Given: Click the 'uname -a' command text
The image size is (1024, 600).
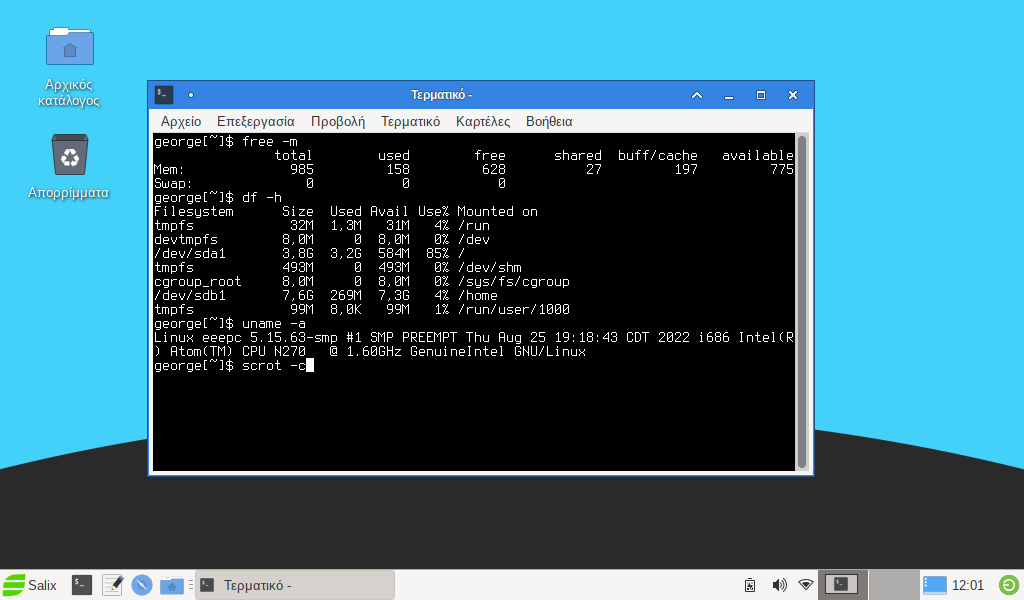Looking at the screenshot, I should [x=274, y=323].
